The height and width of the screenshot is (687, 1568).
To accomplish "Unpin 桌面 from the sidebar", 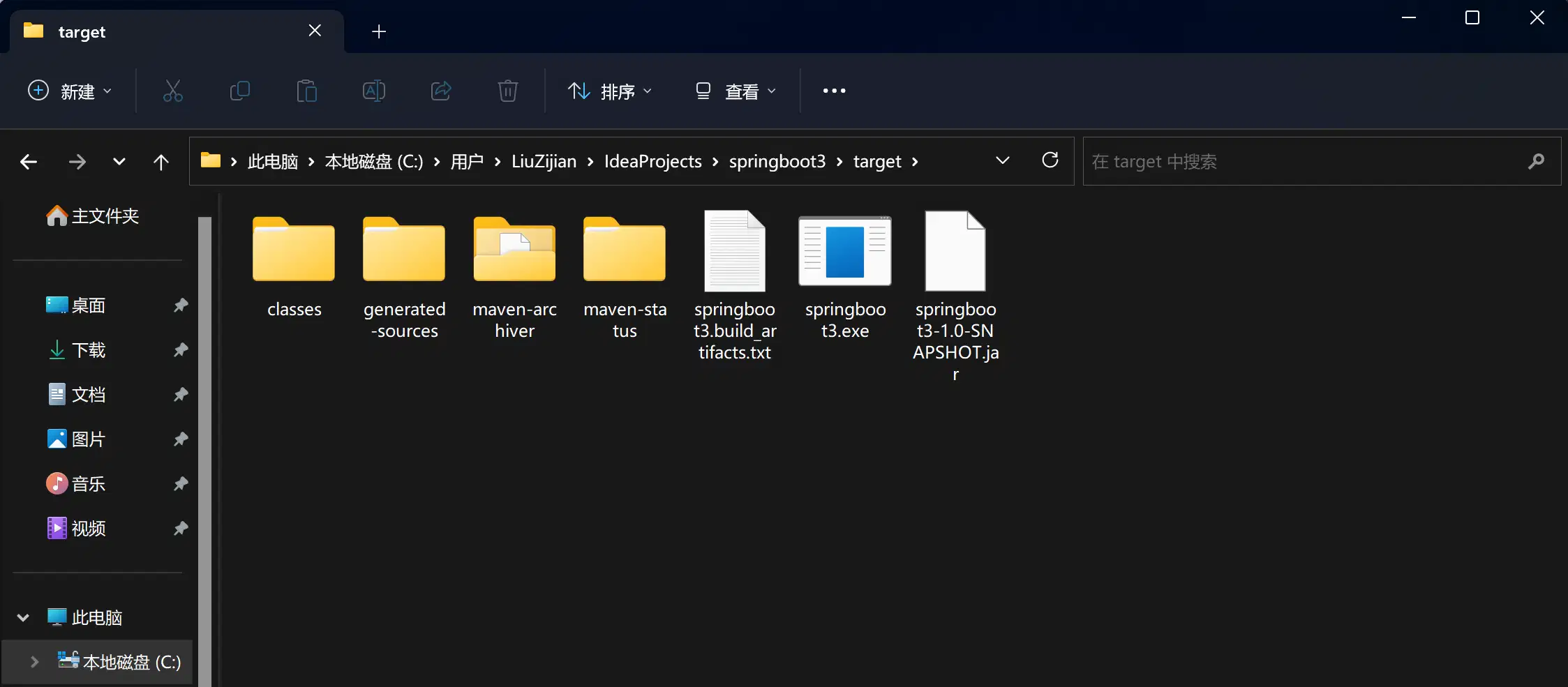I will pos(180,305).
